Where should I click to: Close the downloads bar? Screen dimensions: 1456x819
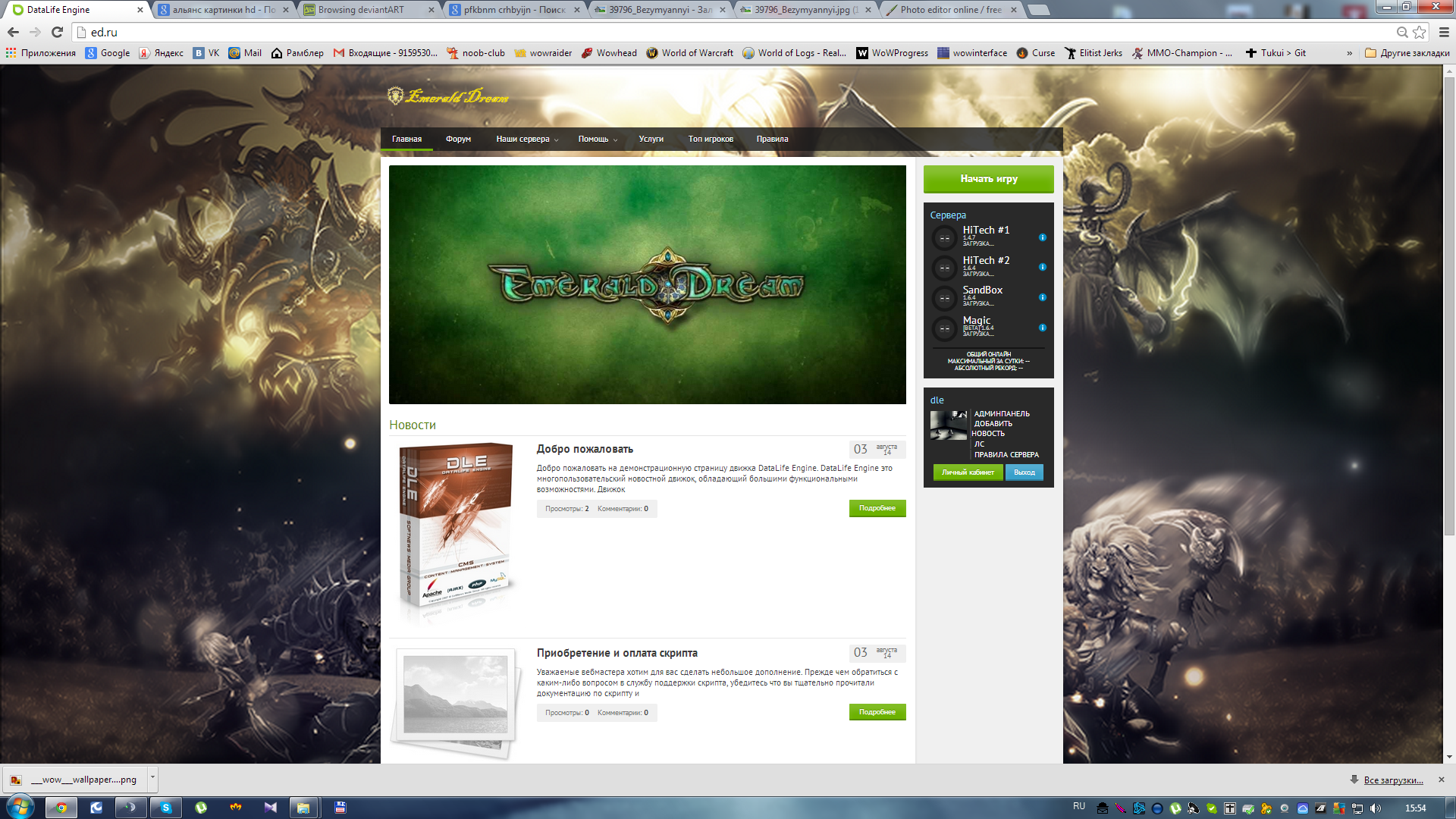[x=1442, y=780]
